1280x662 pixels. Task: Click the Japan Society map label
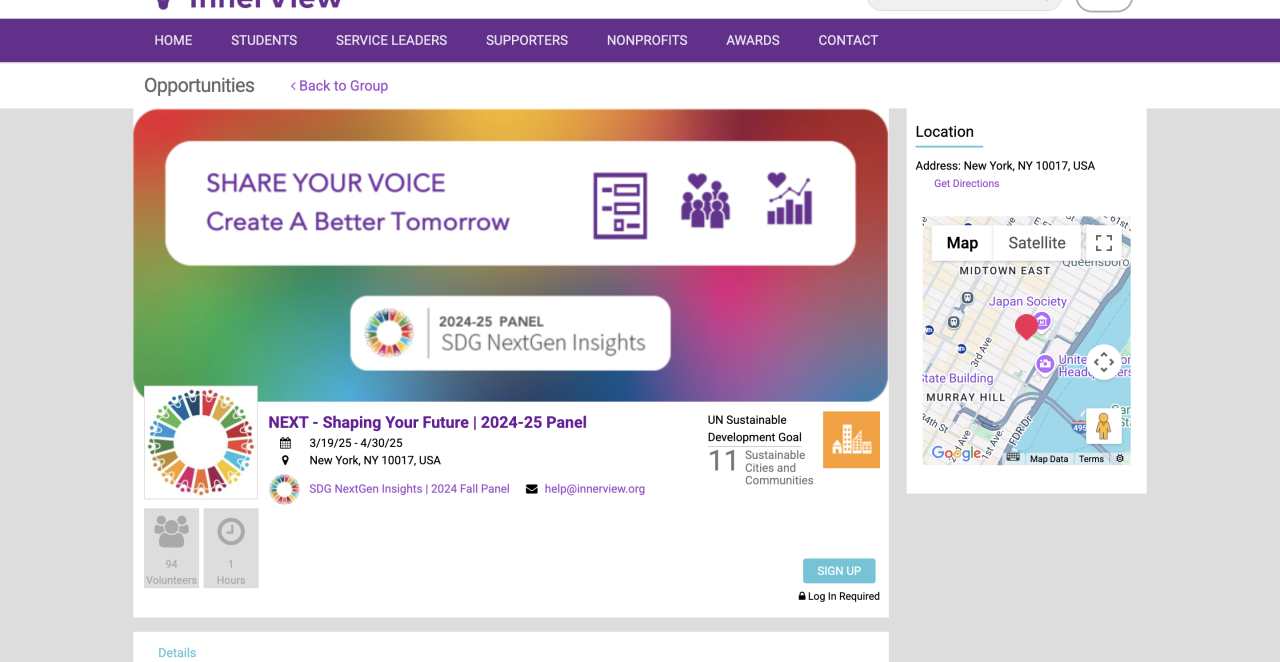pyautogui.click(x=1027, y=301)
